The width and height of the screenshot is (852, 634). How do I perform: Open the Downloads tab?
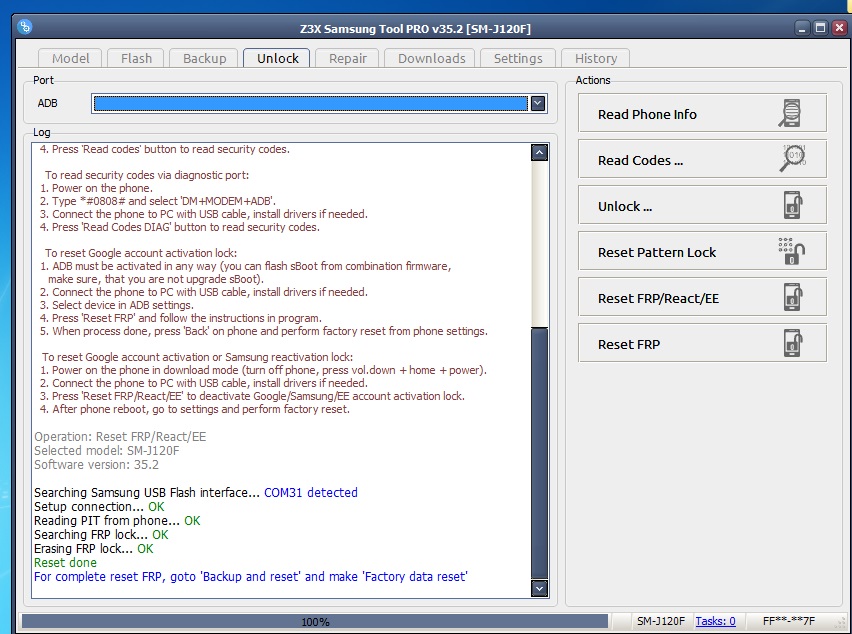click(431, 58)
